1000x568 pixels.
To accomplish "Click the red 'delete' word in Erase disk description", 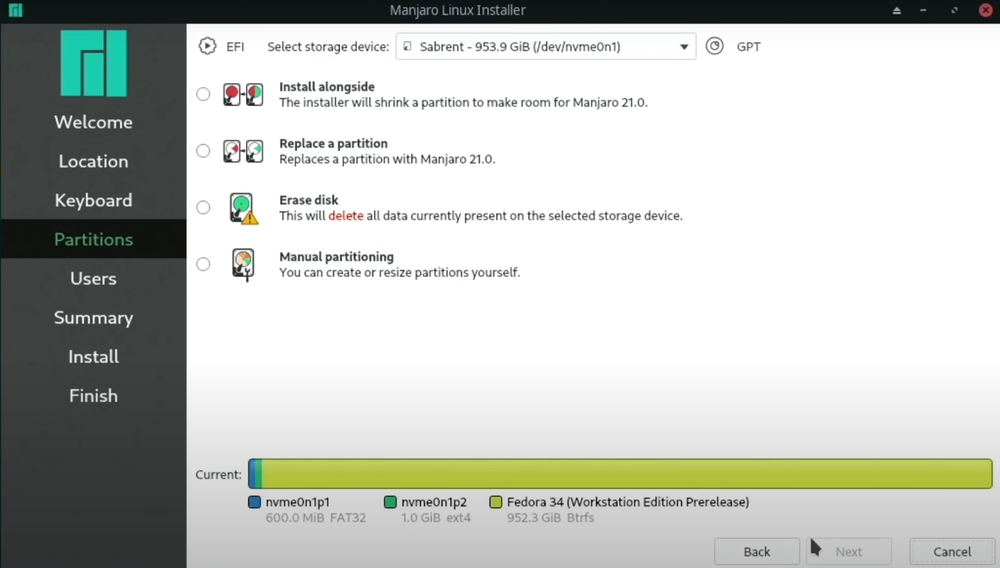I will [346, 216].
